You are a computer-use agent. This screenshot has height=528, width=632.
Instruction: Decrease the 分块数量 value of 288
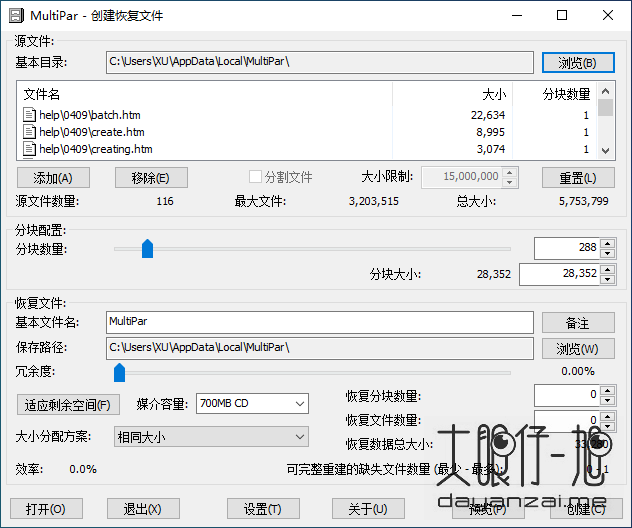point(607,254)
